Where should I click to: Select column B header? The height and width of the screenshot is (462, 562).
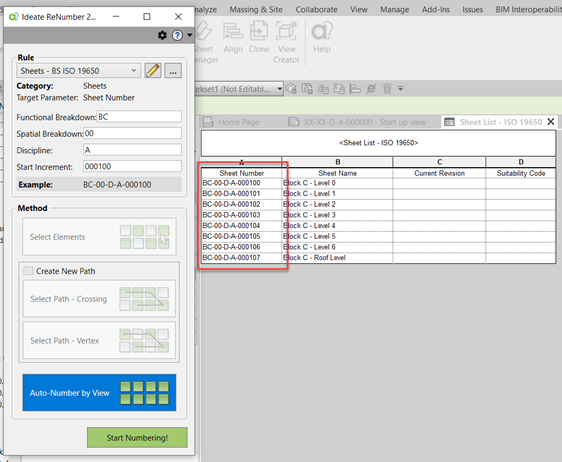(337, 162)
